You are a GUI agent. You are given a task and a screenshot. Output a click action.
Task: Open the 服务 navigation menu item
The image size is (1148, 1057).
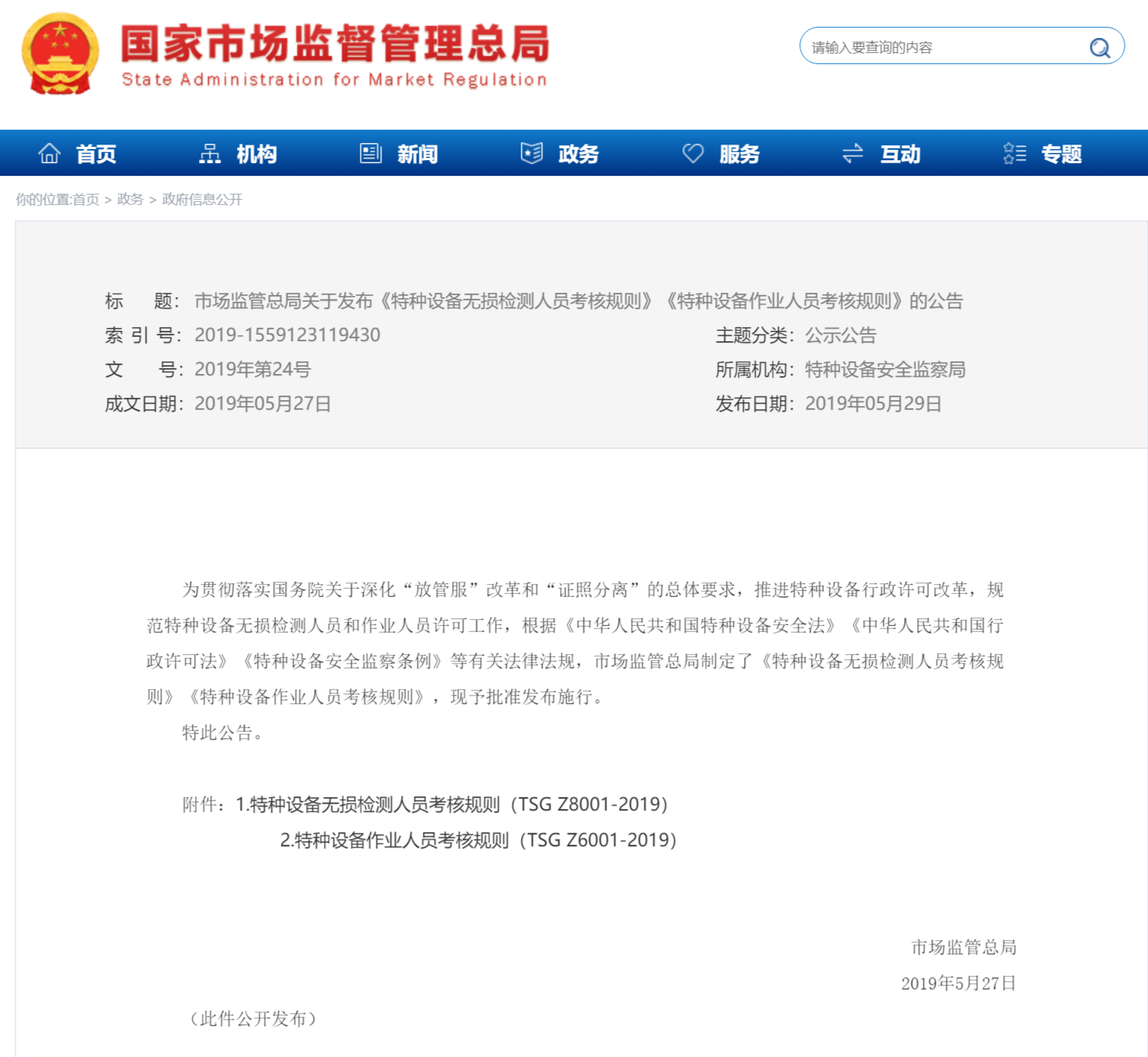point(740,154)
